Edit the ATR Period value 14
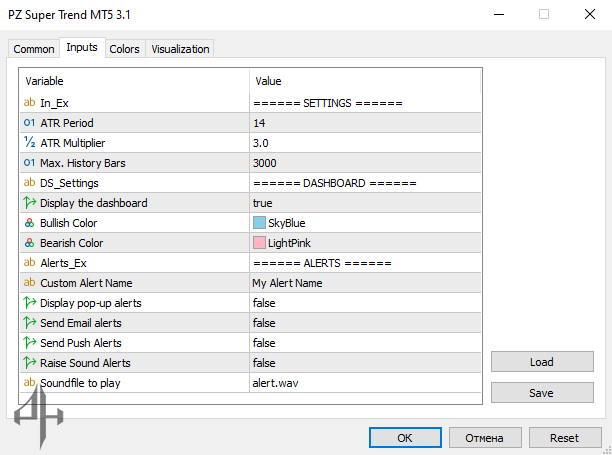 point(259,123)
